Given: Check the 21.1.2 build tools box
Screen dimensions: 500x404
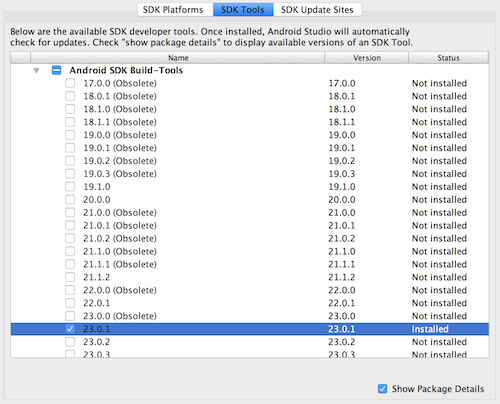Looking at the screenshot, I should tap(70, 277).
